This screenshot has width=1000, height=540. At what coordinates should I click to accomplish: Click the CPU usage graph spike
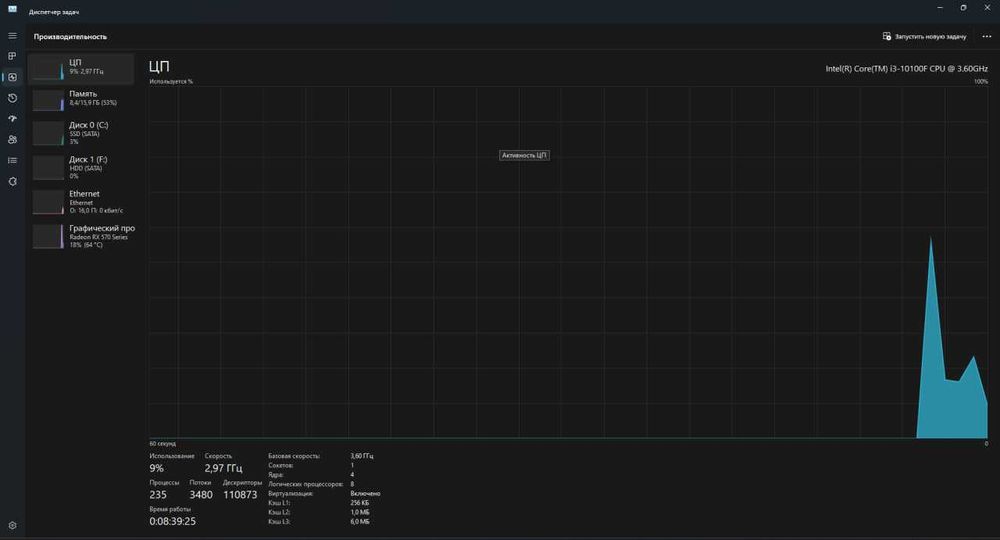(931, 338)
